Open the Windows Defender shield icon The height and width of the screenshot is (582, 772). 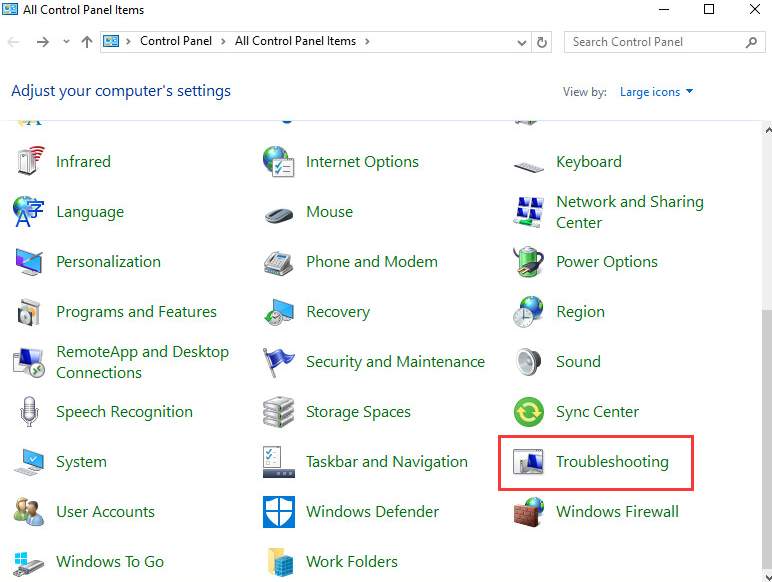click(279, 512)
